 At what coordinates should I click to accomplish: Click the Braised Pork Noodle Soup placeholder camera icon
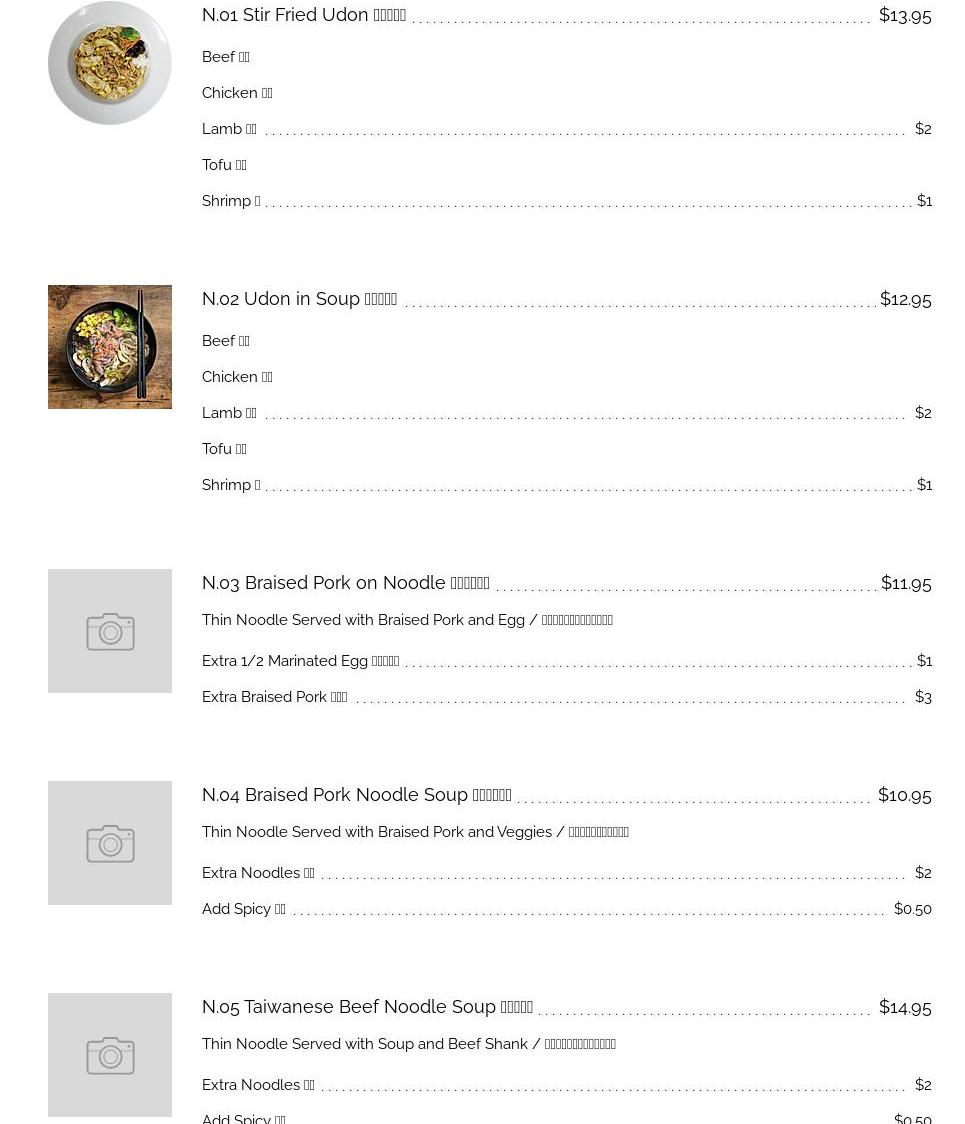click(x=110, y=843)
